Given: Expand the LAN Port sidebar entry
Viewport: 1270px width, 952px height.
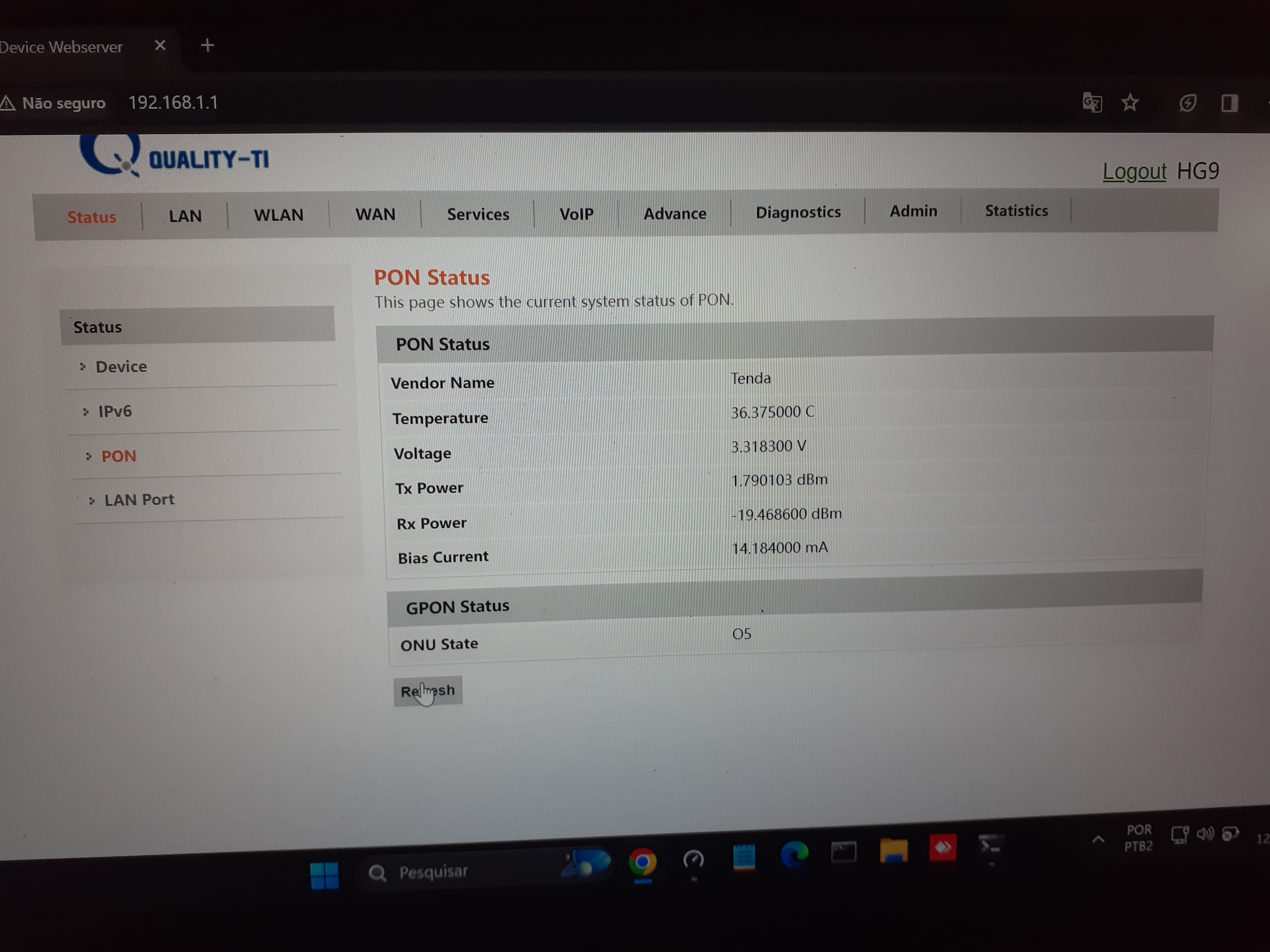Looking at the screenshot, I should [x=139, y=500].
